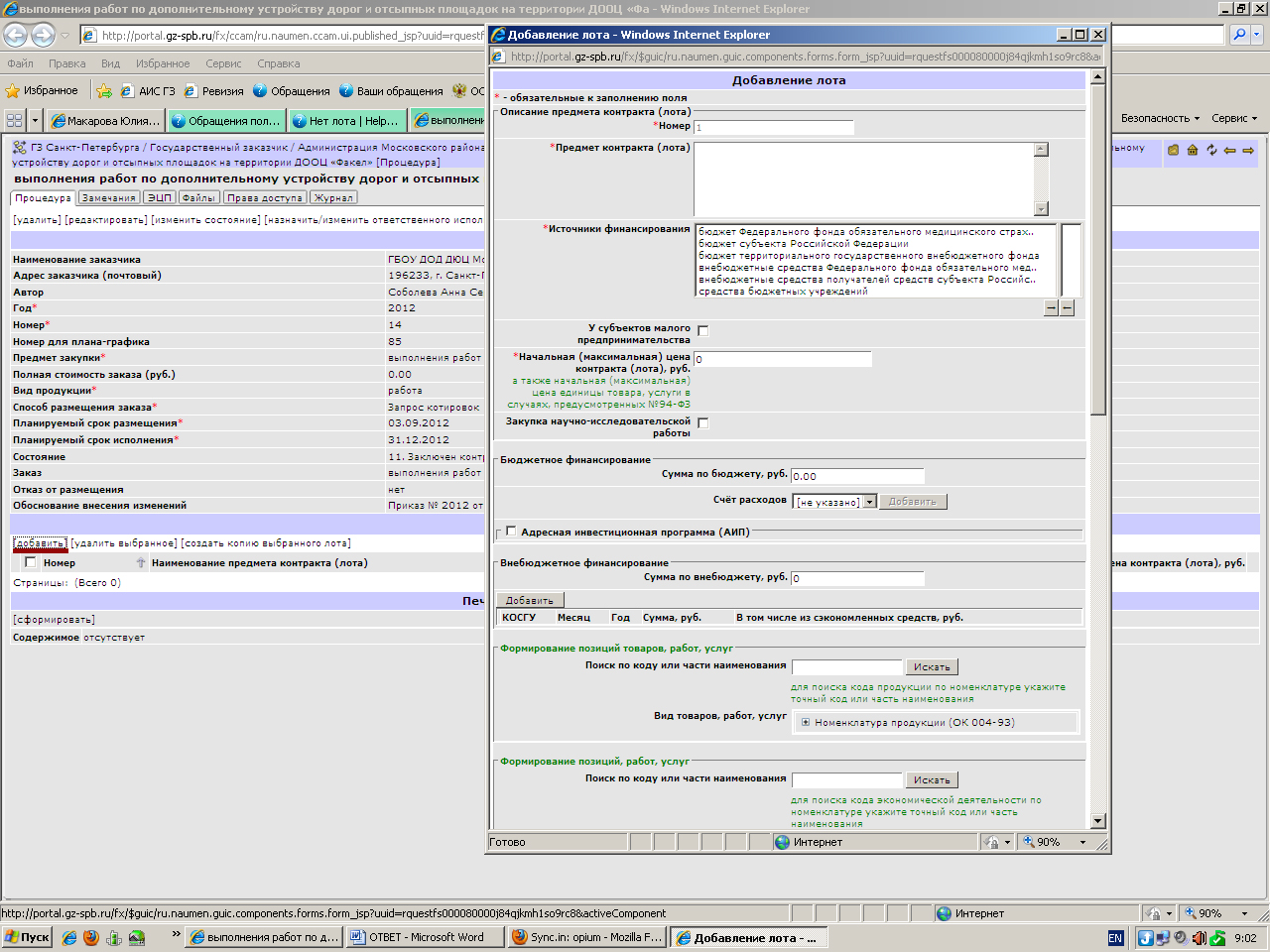The image size is (1270, 952).
Task: Expand Номенклатура продукции (ОК 004-93) tree node
Action: tap(806, 723)
